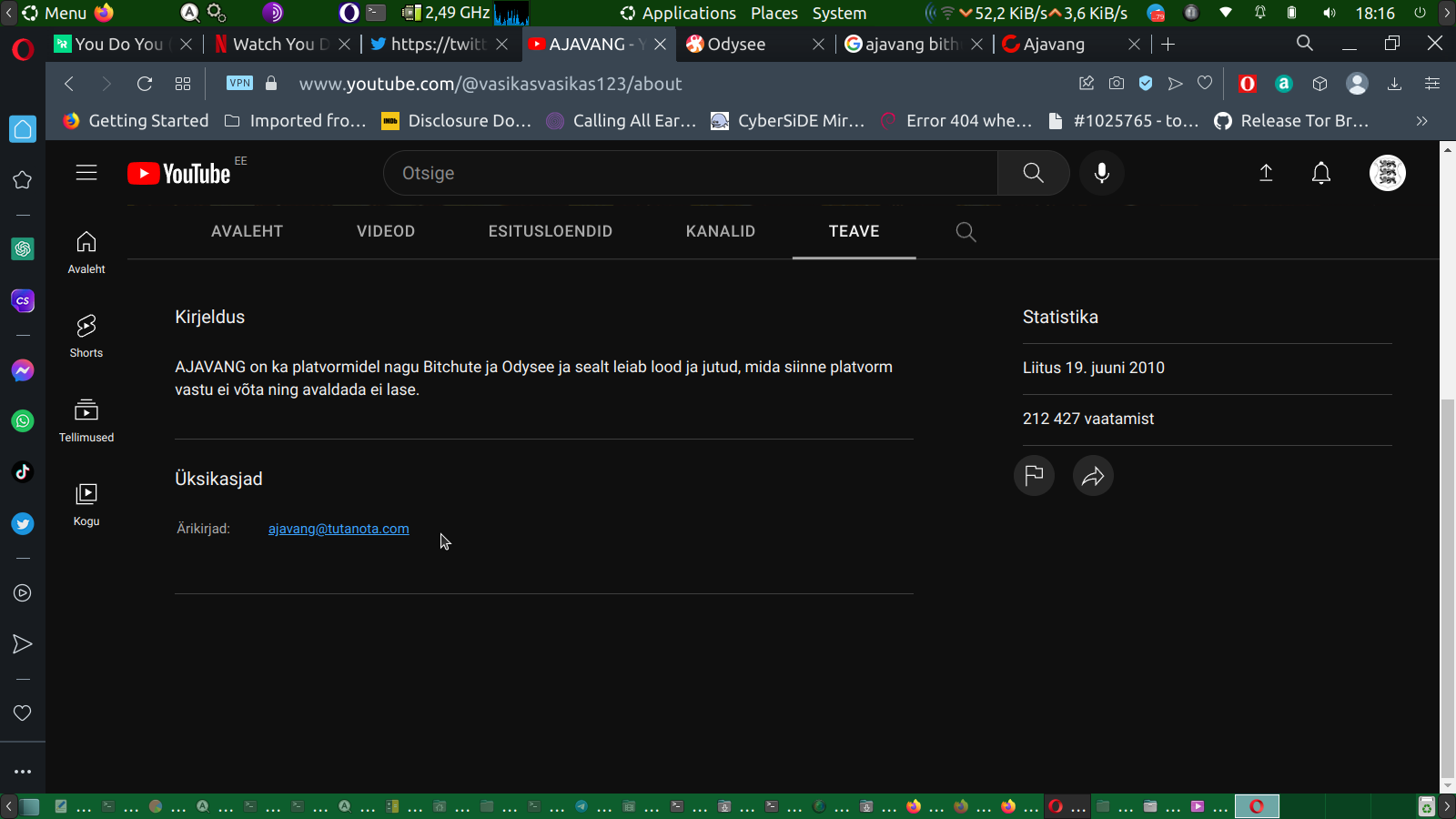This screenshot has height=819, width=1456.
Task: Go to YouTube home via the logo
Action: pos(179,173)
